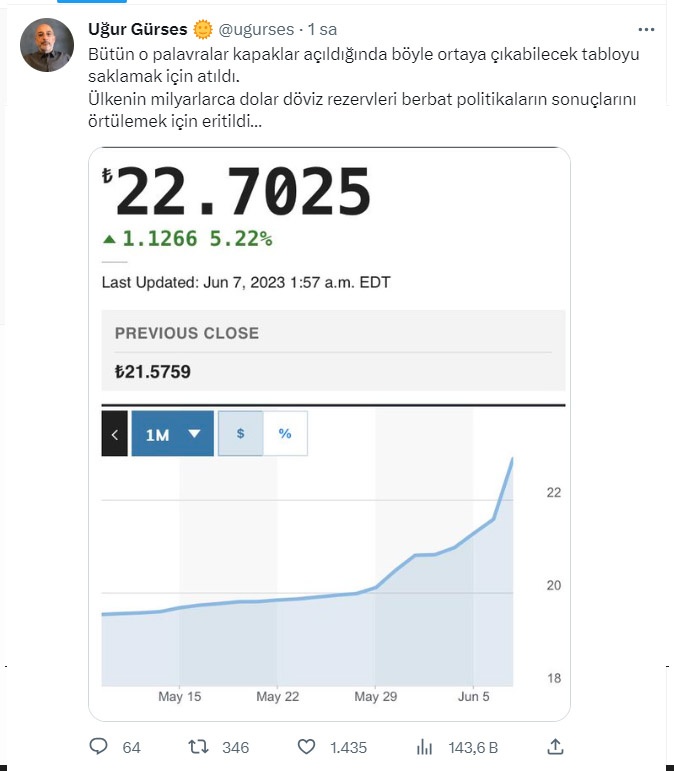Open the view analytics bar chart icon

pyautogui.click(x=424, y=747)
